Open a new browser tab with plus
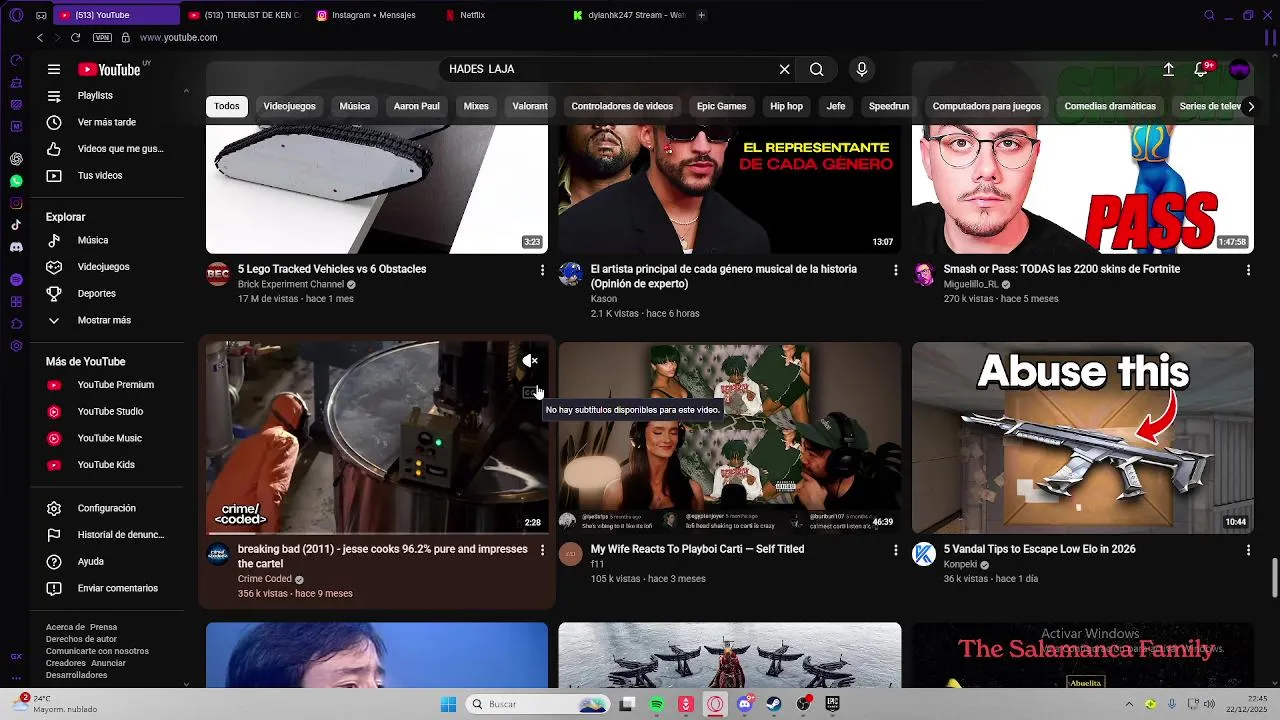 coord(701,15)
